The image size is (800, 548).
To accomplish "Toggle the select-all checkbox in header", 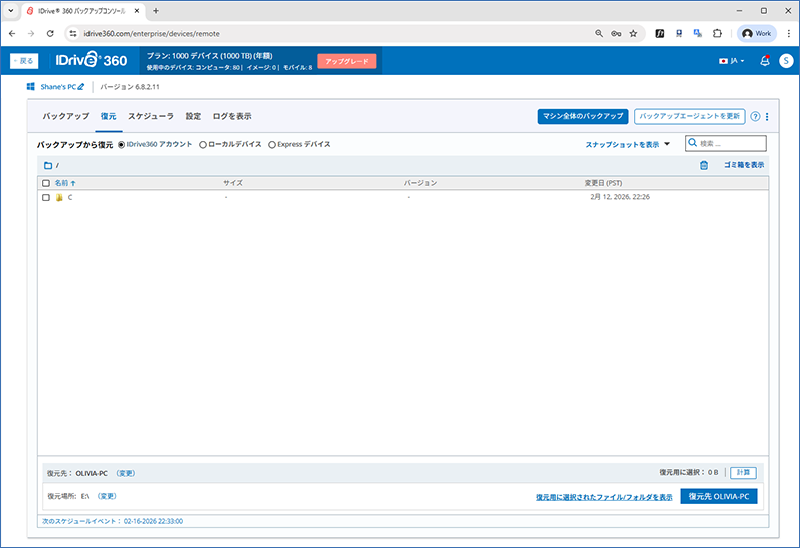I will [x=46, y=183].
